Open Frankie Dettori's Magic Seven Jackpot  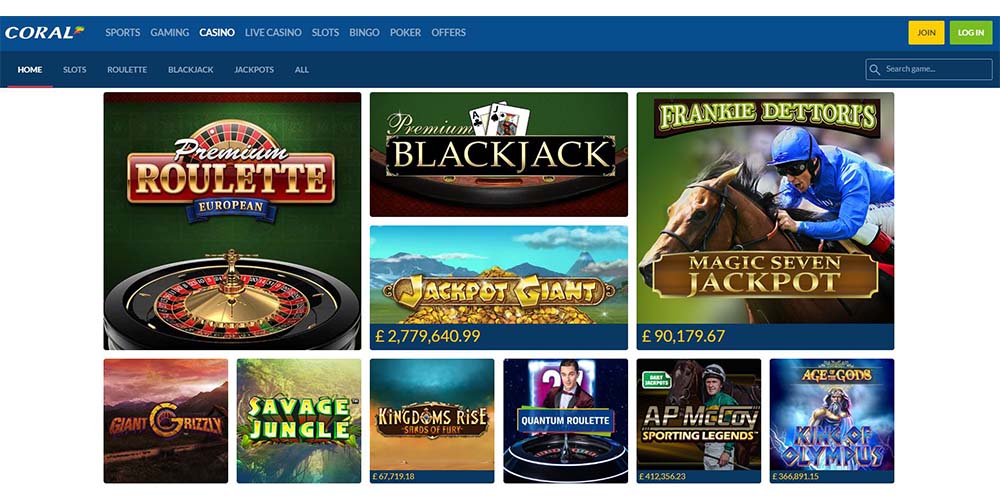tap(765, 221)
